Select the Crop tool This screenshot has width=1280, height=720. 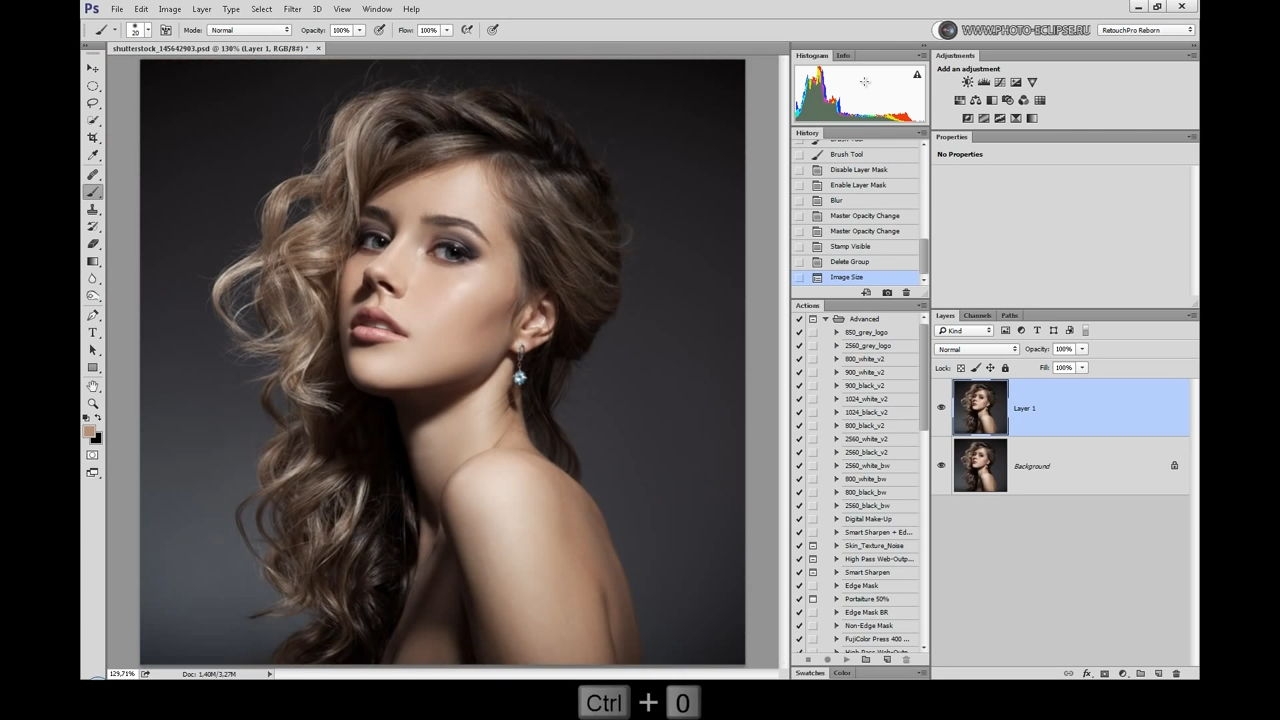(93, 138)
